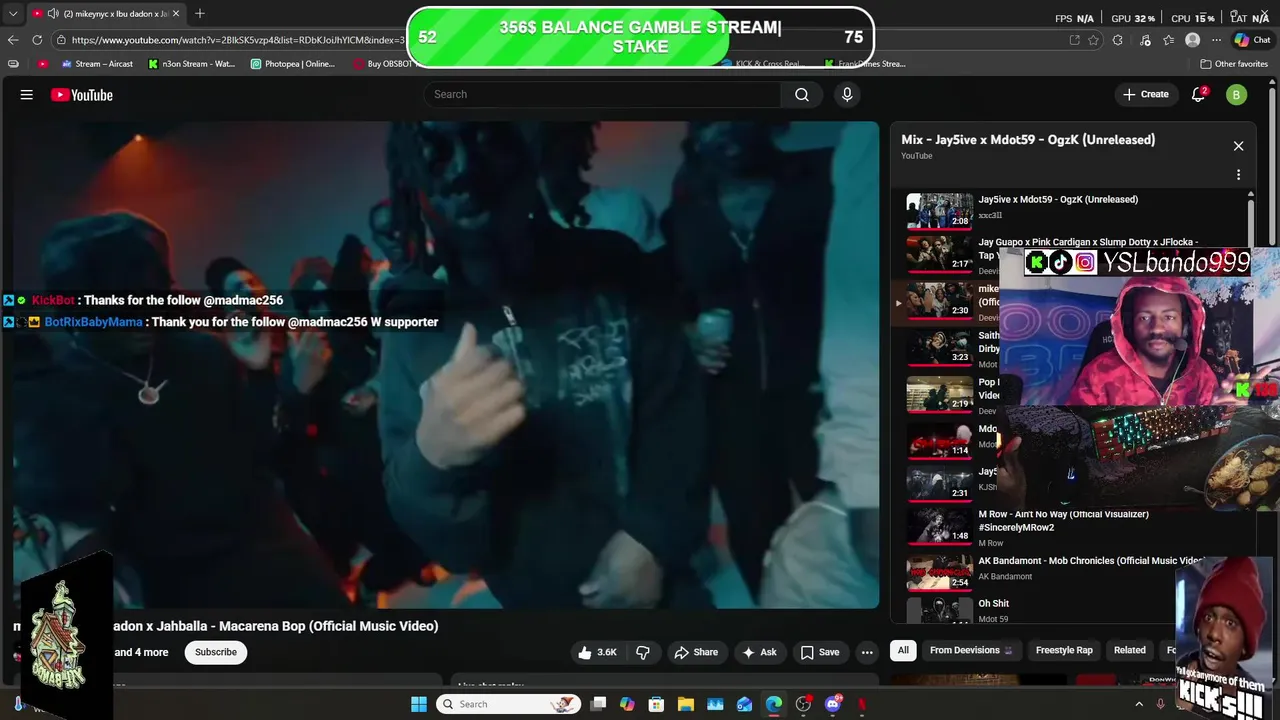Screen dimensions: 1280x720
Task: Open Task View on taskbar
Action: [598, 704]
